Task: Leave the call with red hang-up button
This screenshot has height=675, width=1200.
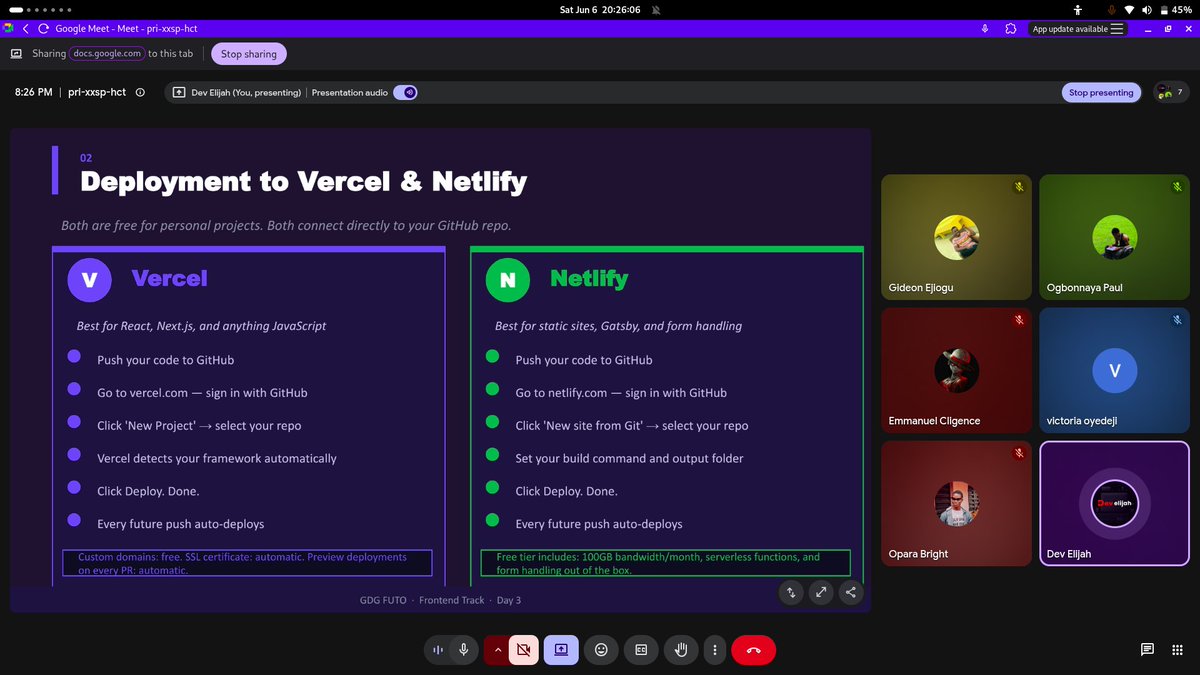Action: 753,650
